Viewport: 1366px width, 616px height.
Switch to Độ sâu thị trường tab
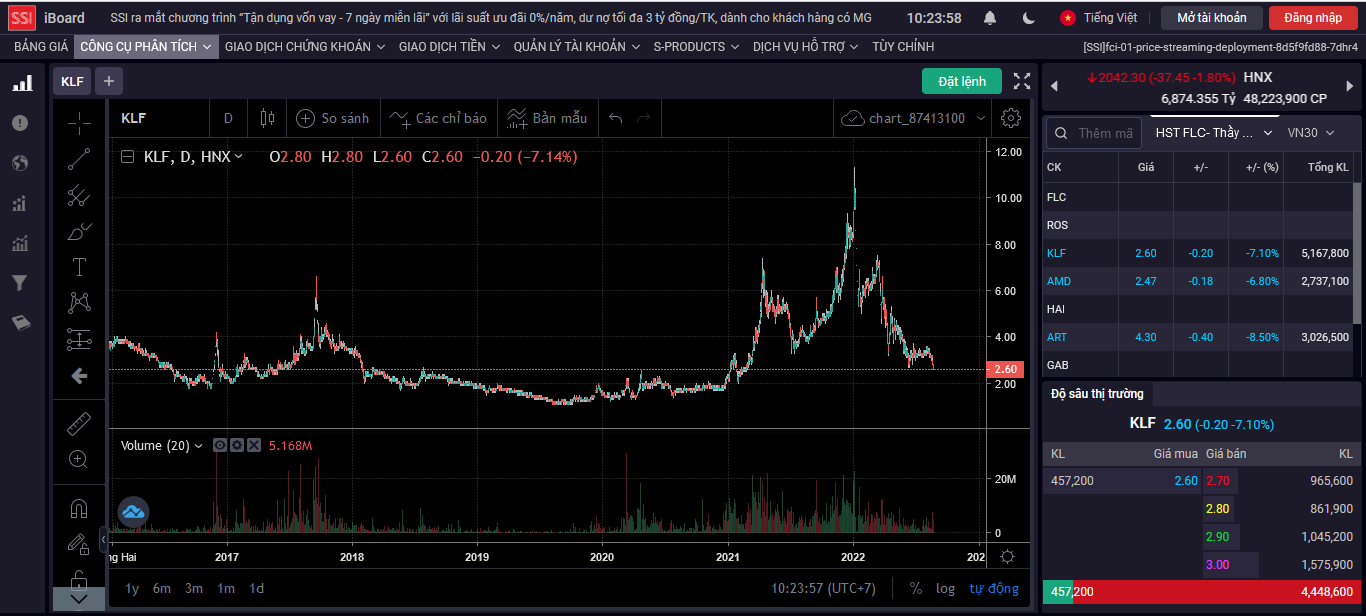[x=1097, y=394]
